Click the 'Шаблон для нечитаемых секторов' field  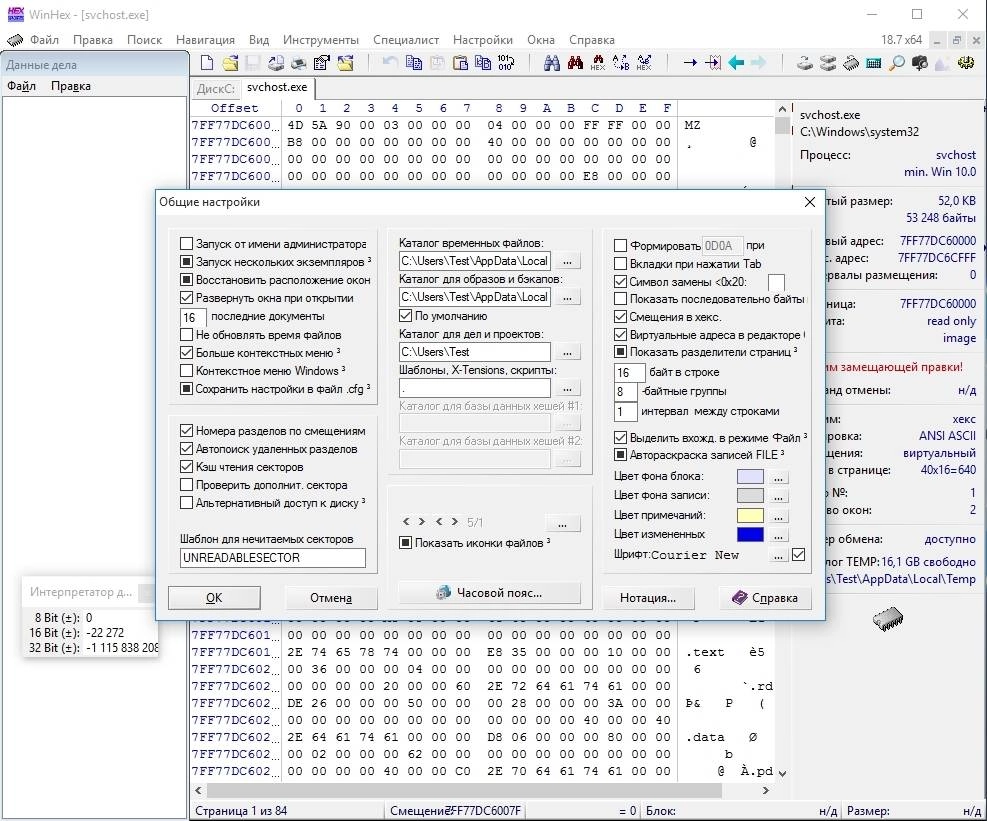point(273,558)
